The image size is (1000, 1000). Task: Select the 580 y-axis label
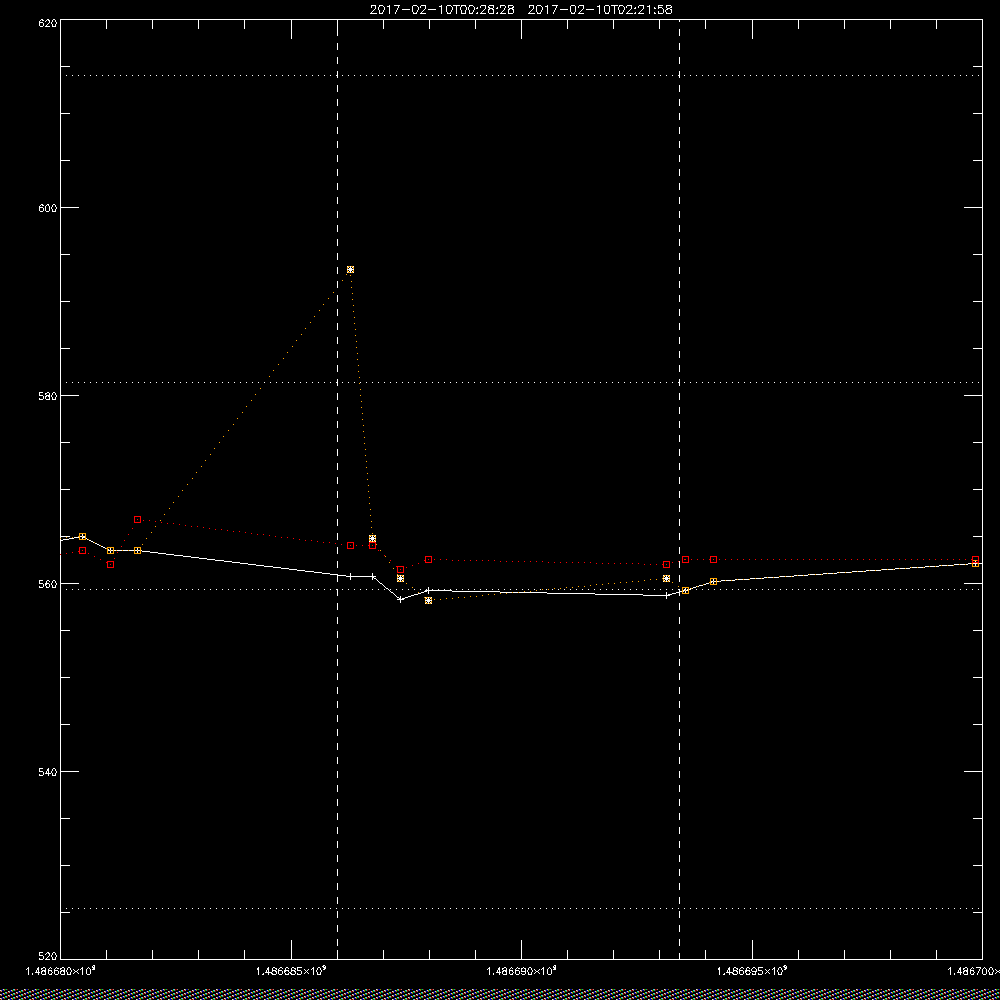coord(48,395)
